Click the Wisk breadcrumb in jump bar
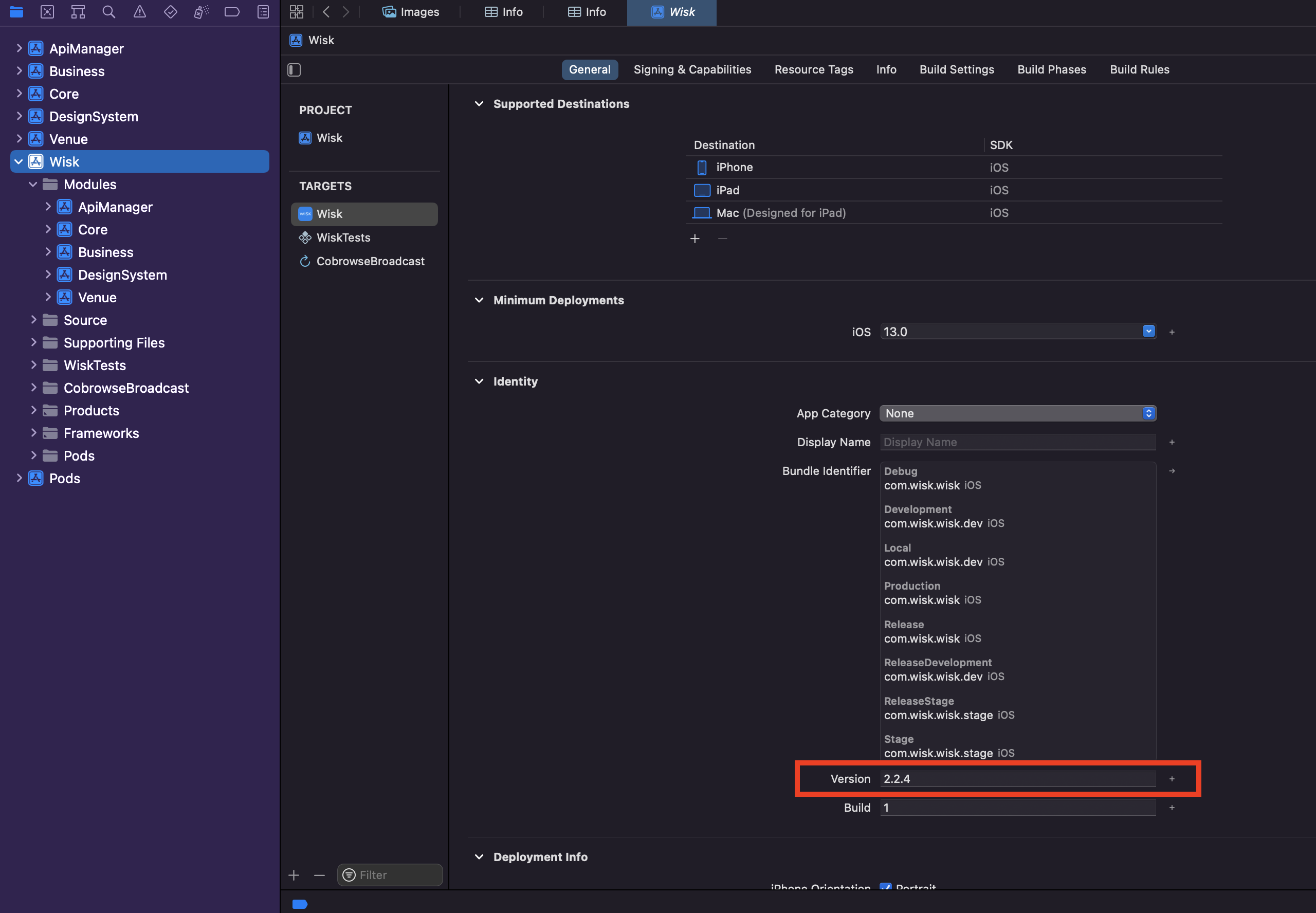The width and height of the screenshot is (1316, 913). click(312, 40)
